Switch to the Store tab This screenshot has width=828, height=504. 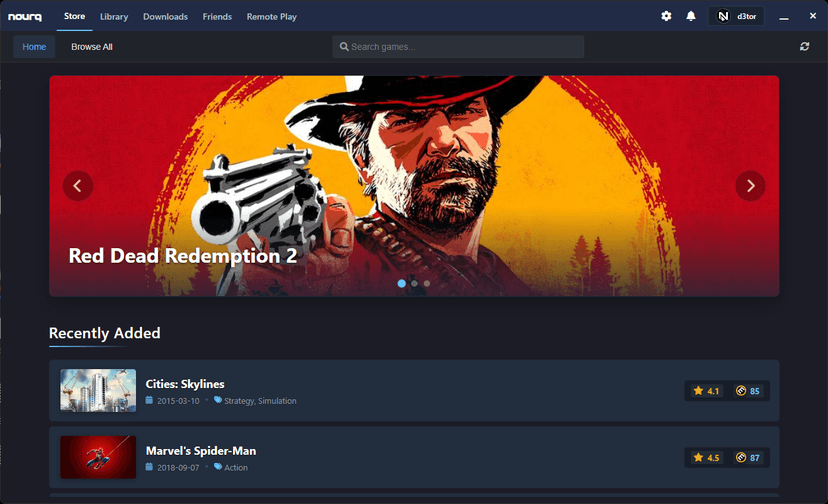pos(74,16)
